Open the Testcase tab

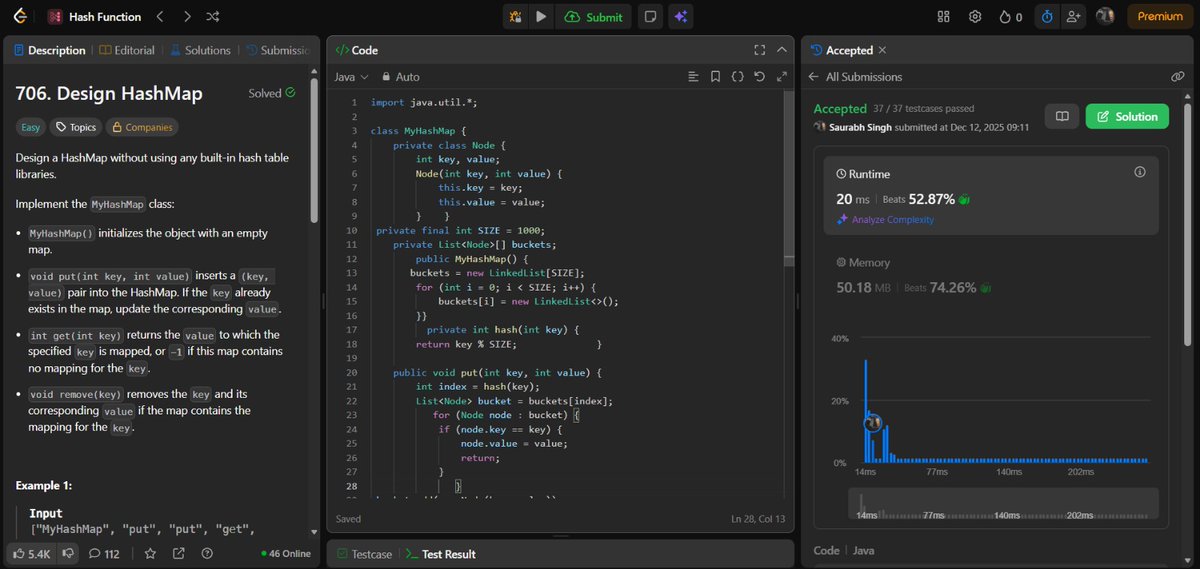pyautogui.click(x=363, y=554)
